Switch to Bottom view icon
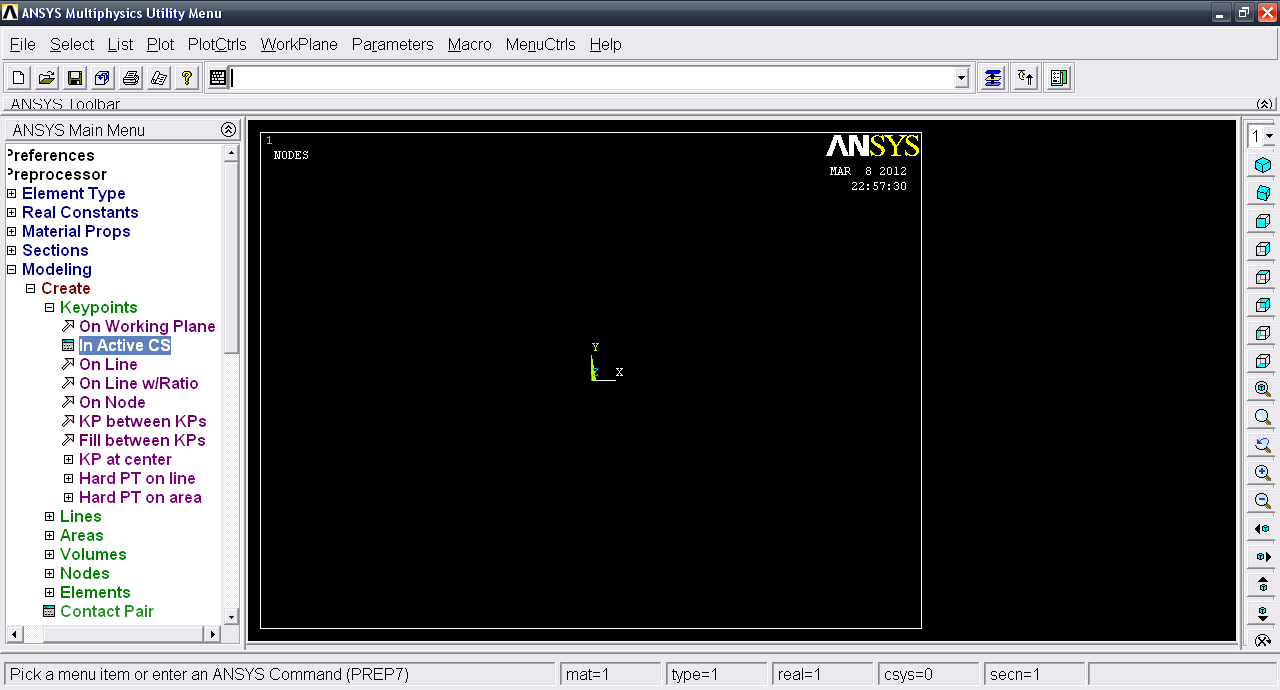Screen dimensions: 1280x690 1263,361
